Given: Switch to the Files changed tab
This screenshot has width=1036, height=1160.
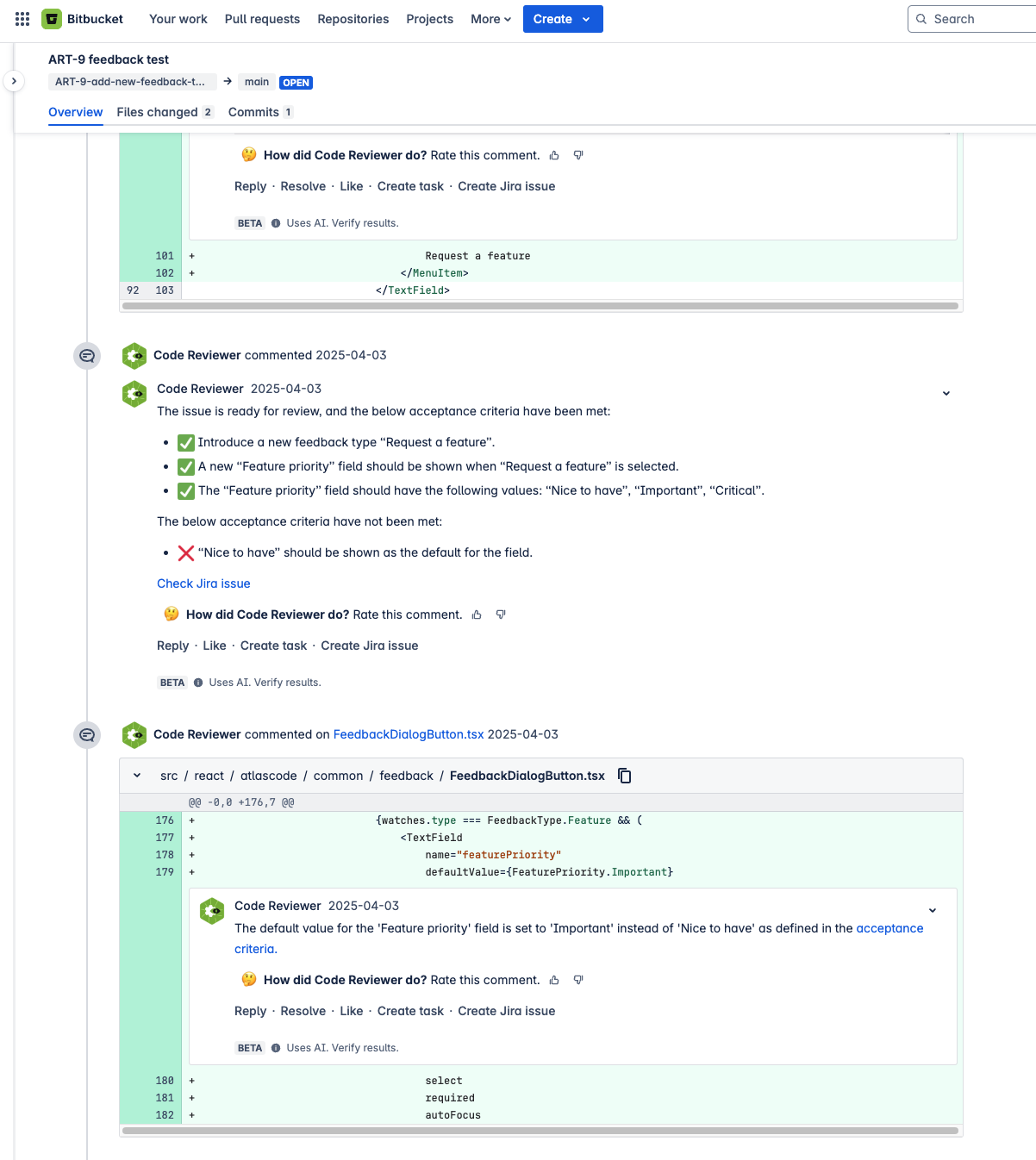Looking at the screenshot, I should 157,112.
